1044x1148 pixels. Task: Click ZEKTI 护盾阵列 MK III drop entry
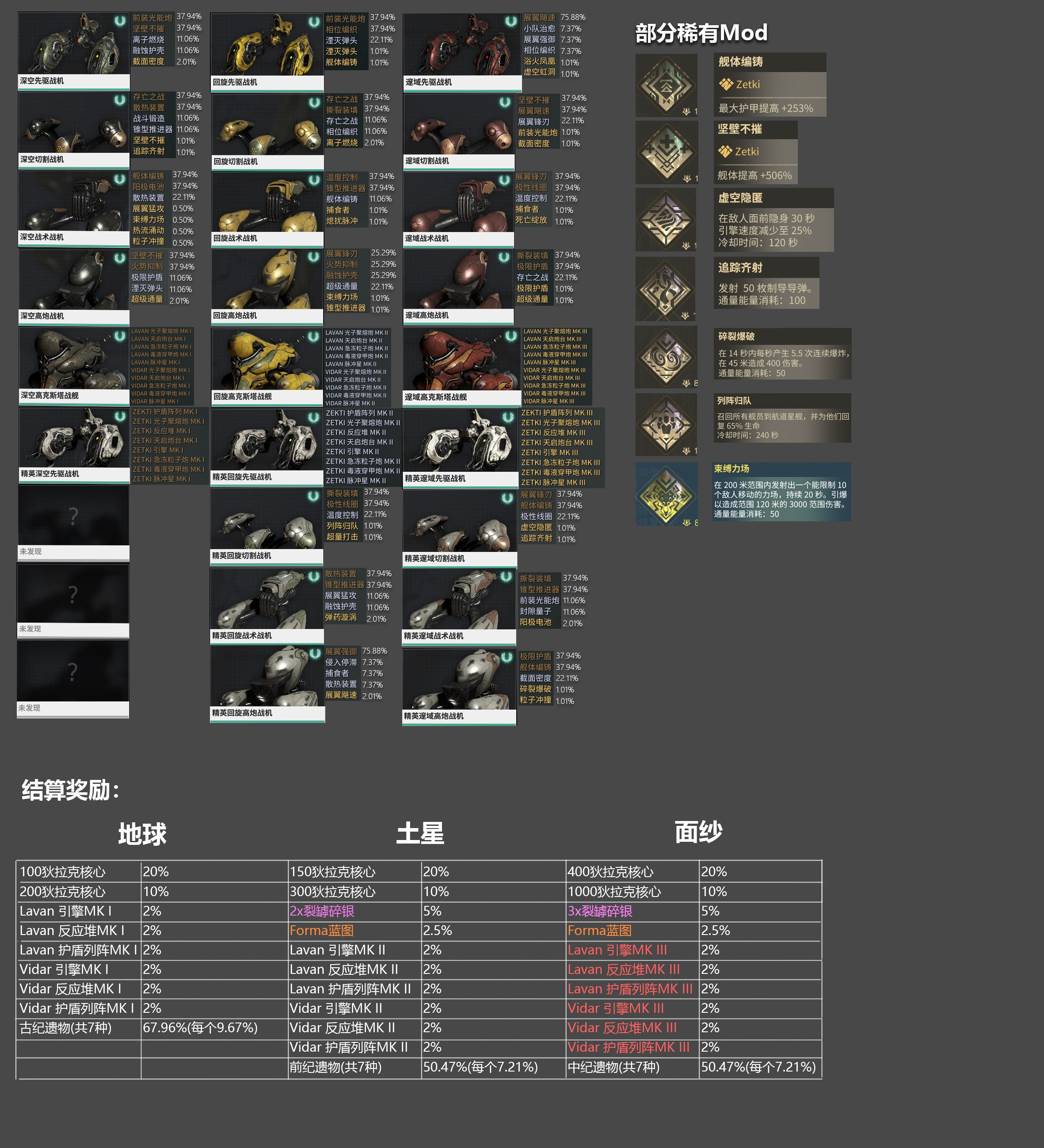click(x=557, y=413)
